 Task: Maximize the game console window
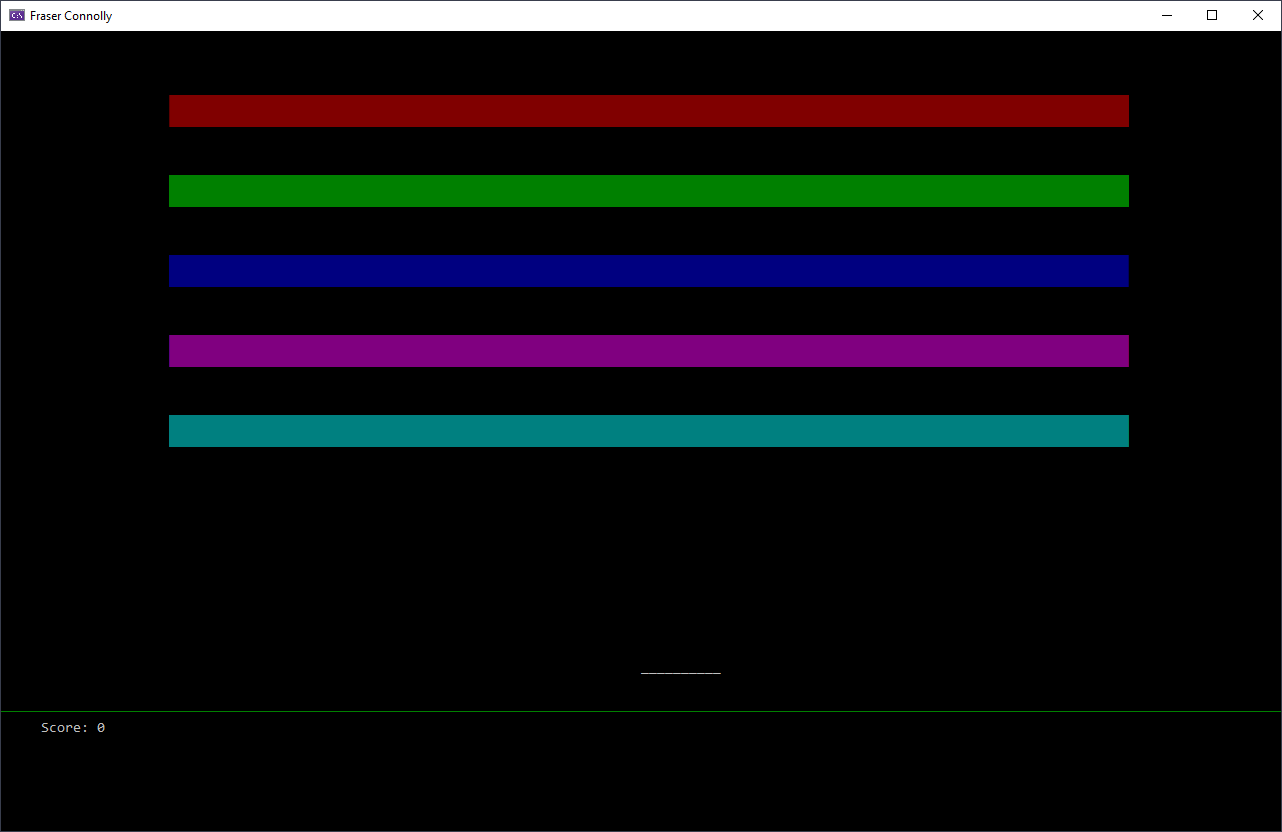click(x=1212, y=16)
